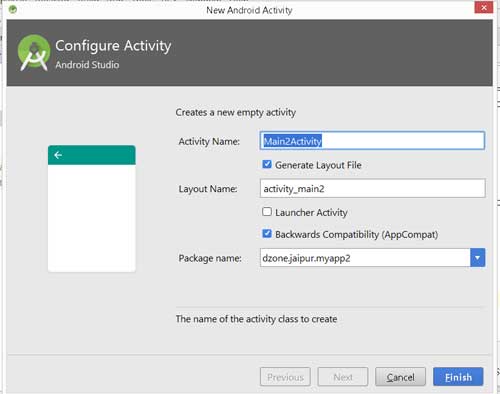Click the Configure Activity heading
This screenshot has width=500, height=394.
[113, 46]
